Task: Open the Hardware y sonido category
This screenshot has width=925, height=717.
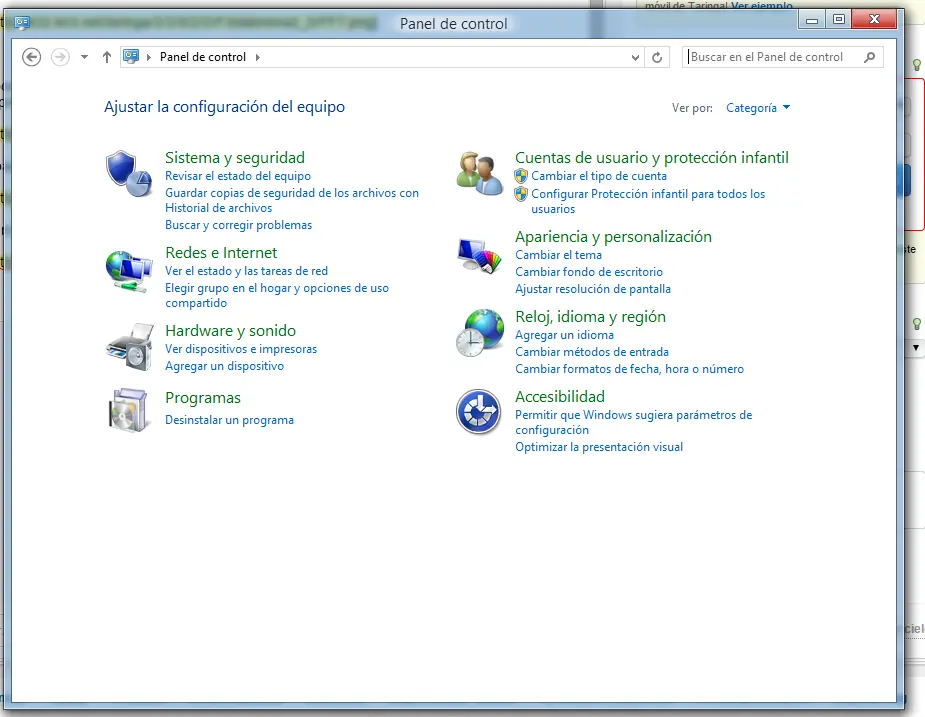Action: (x=231, y=330)
